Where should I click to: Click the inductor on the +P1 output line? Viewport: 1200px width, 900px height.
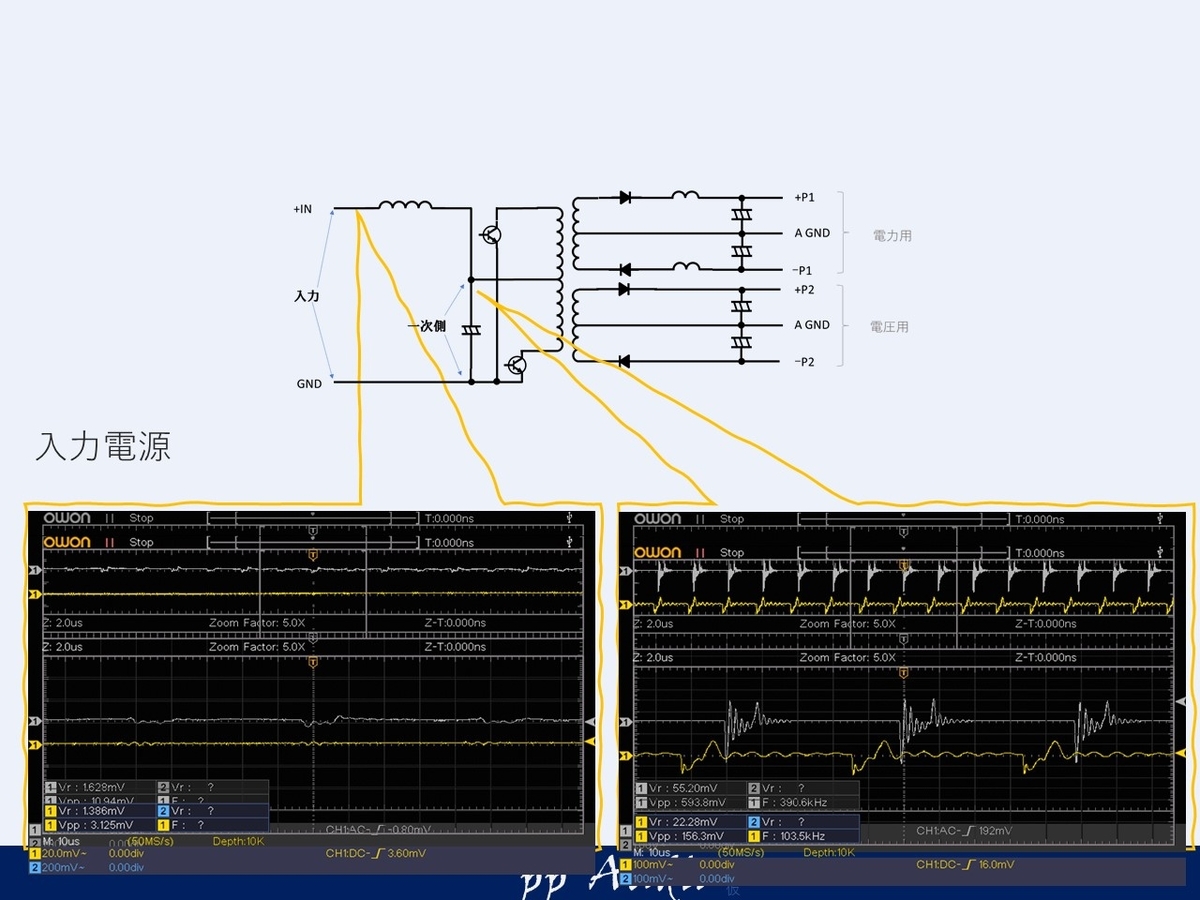pos(685,194)
